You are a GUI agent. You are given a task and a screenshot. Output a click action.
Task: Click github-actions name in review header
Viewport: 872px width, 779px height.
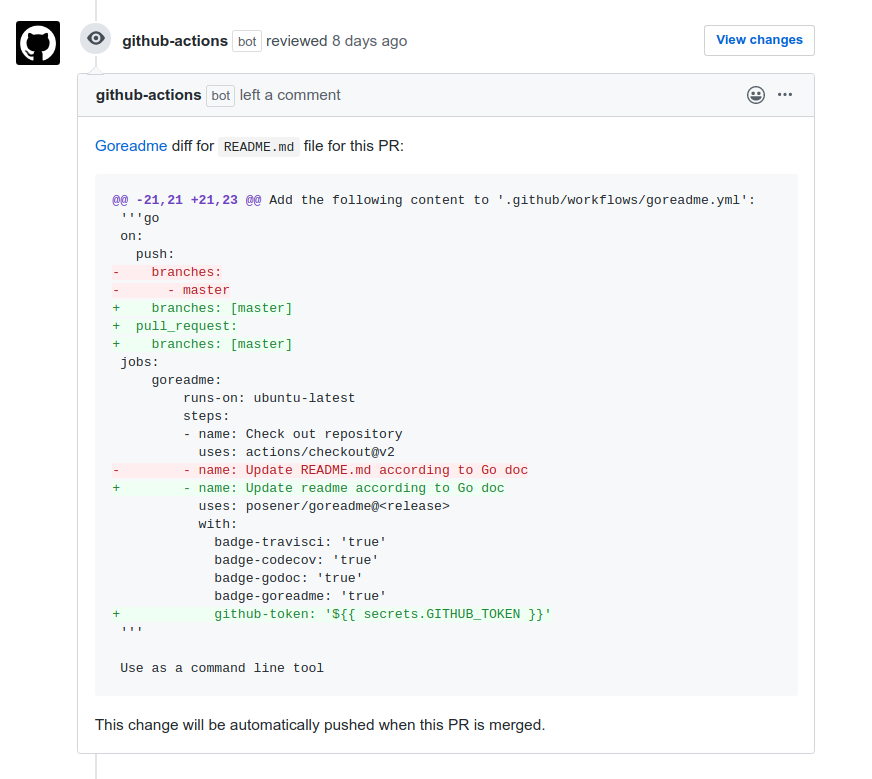pyautogui.click(x=174, y=41)
